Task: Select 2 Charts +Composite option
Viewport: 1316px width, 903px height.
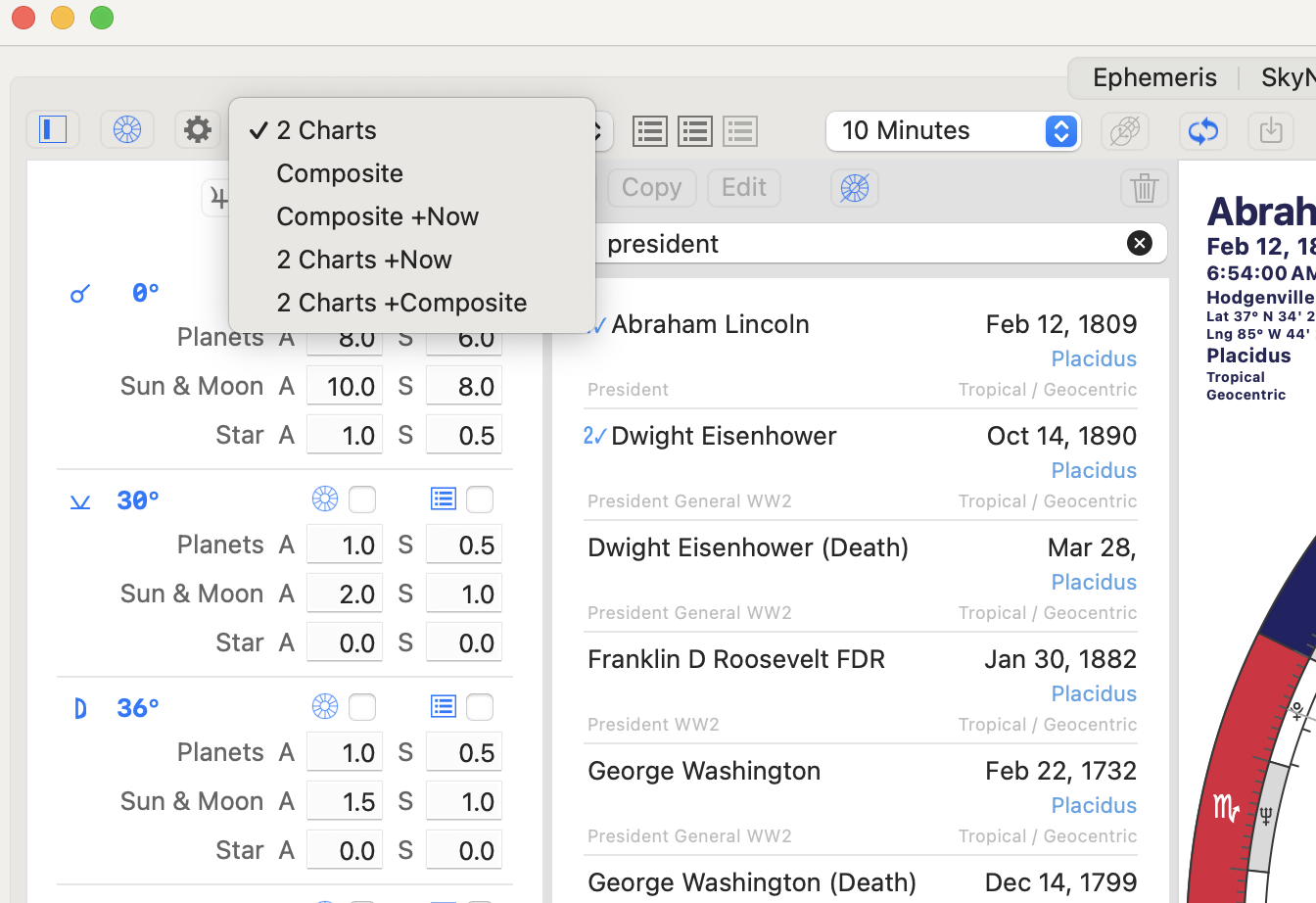Action: 401,303
